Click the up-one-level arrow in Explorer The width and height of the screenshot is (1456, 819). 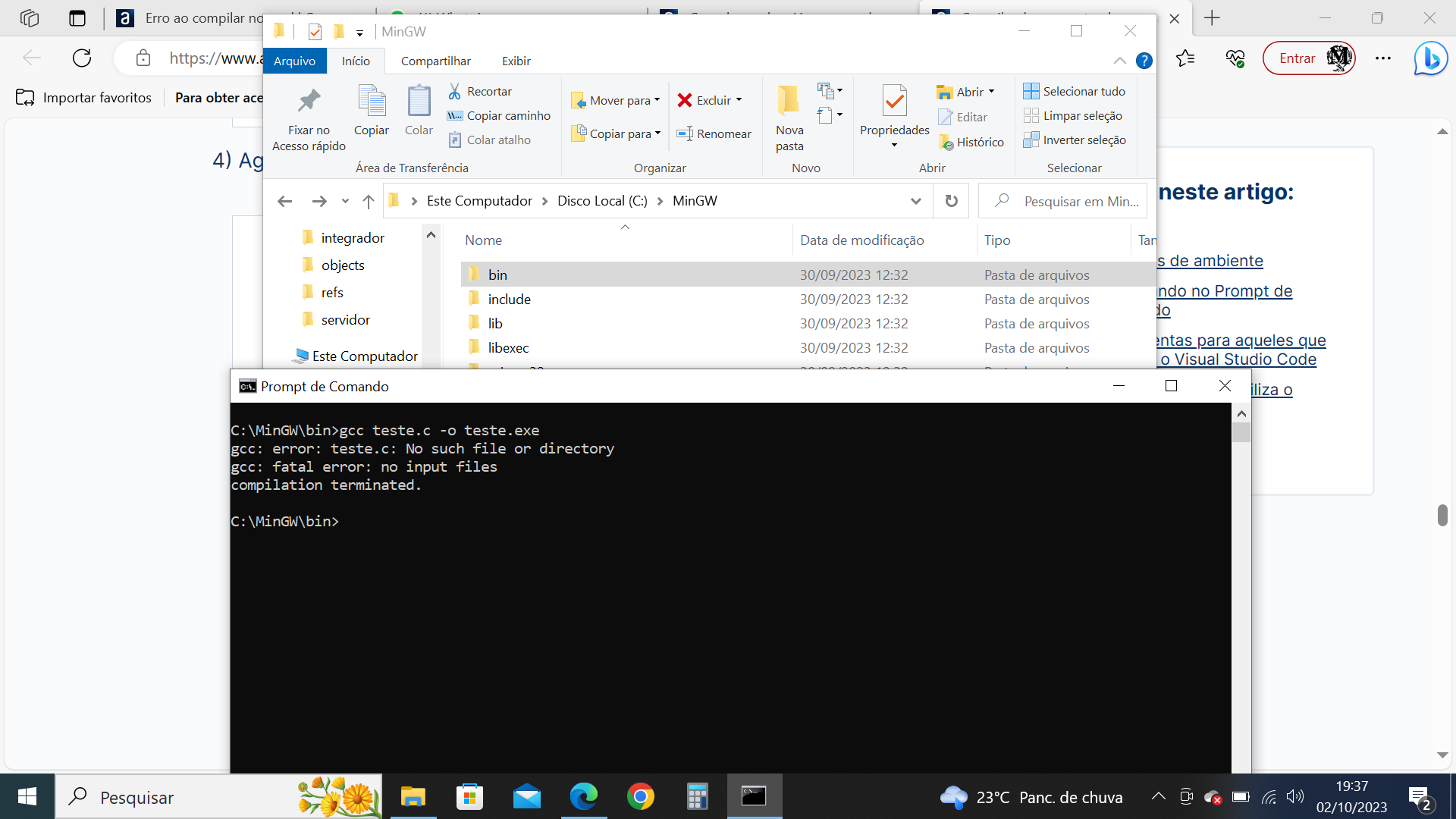coord(369,201)
